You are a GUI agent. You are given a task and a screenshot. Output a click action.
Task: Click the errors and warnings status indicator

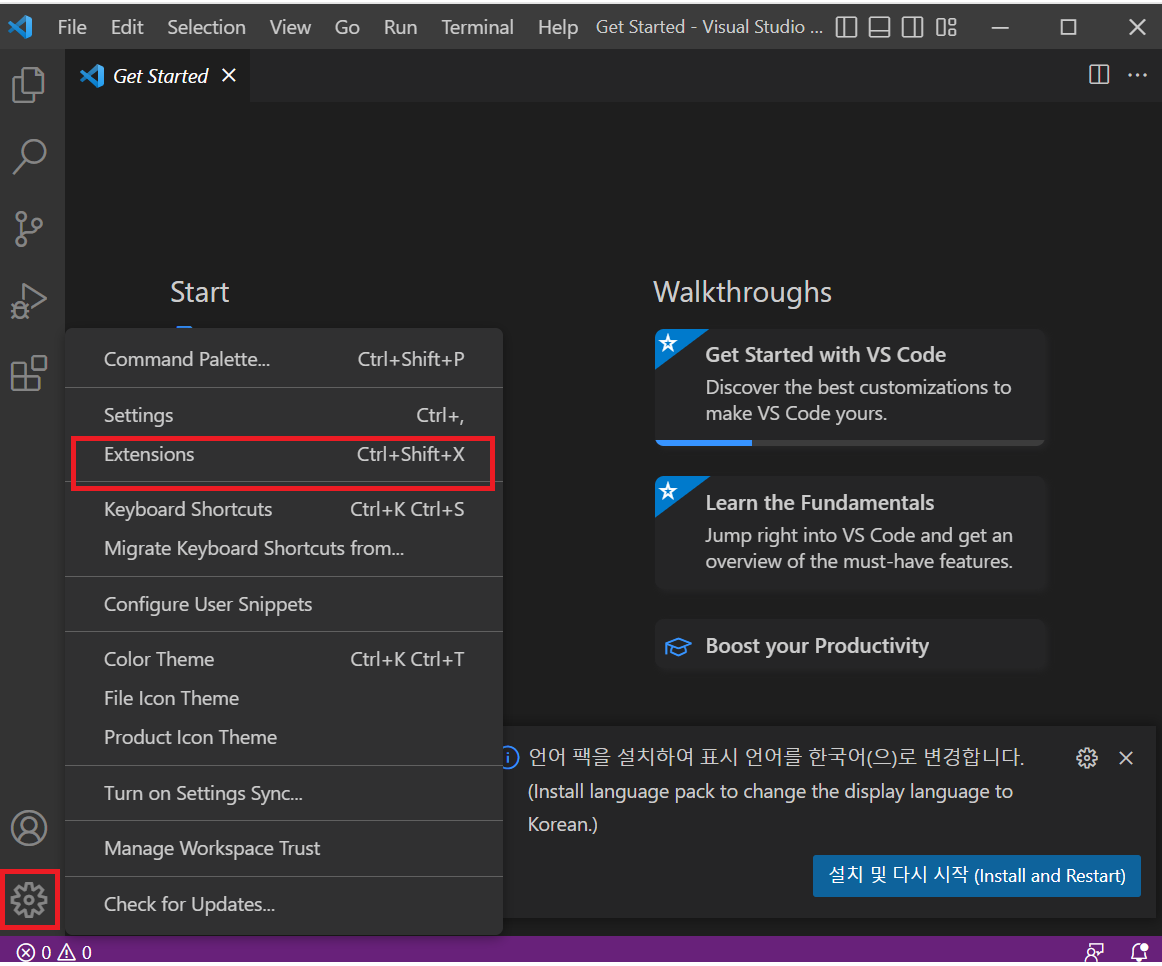(54, 952)
